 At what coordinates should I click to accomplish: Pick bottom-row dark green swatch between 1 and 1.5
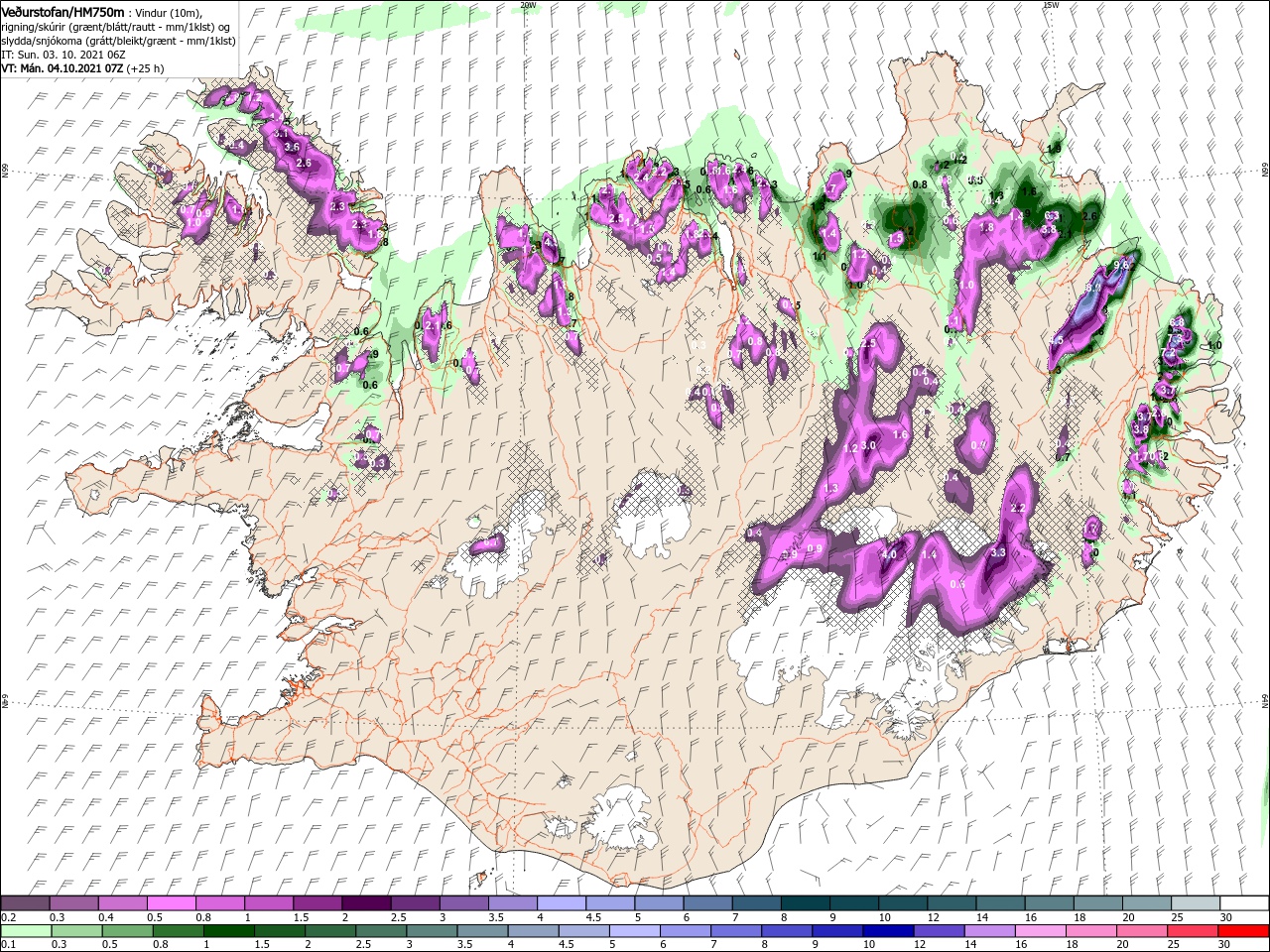click(228, 930)
